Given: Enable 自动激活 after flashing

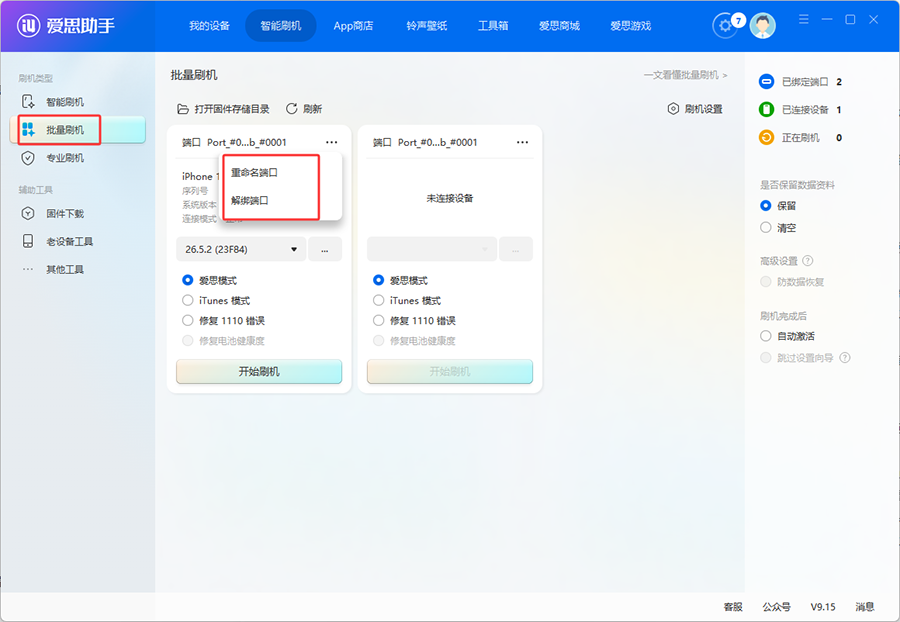Looking at the screenshot, I should pyautogui.click(x=766, y=336).
